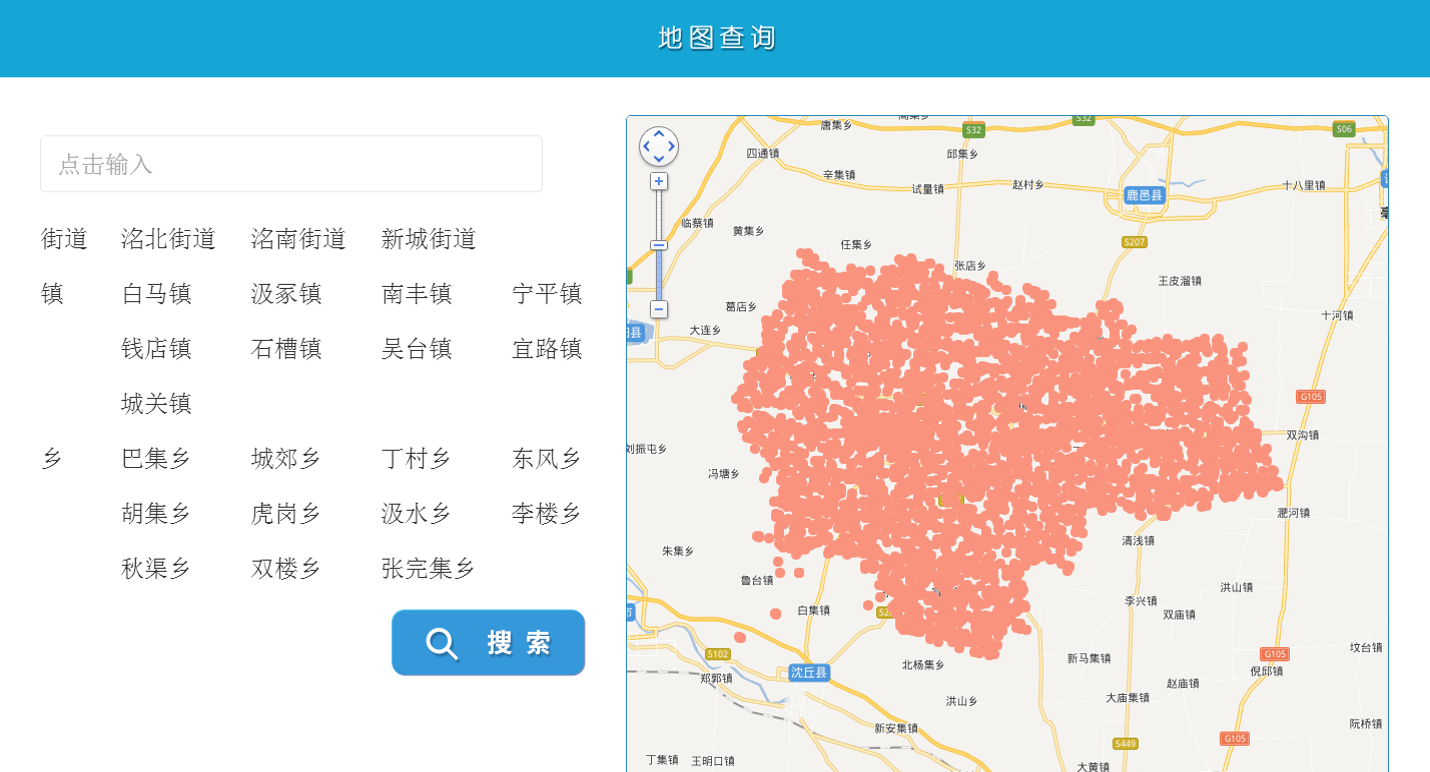Pick 宁平镇 from the town list
Image resolution: width=1430 pixels, height=772 pixels.
(x=546, y=294)
